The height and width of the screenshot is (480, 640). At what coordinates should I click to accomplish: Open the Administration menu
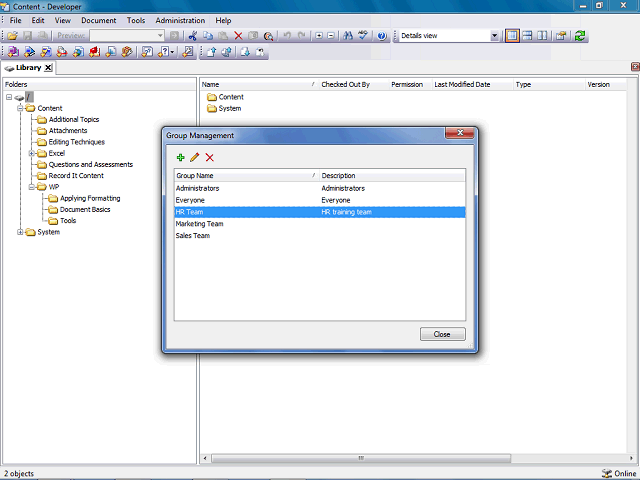point(180,20)
